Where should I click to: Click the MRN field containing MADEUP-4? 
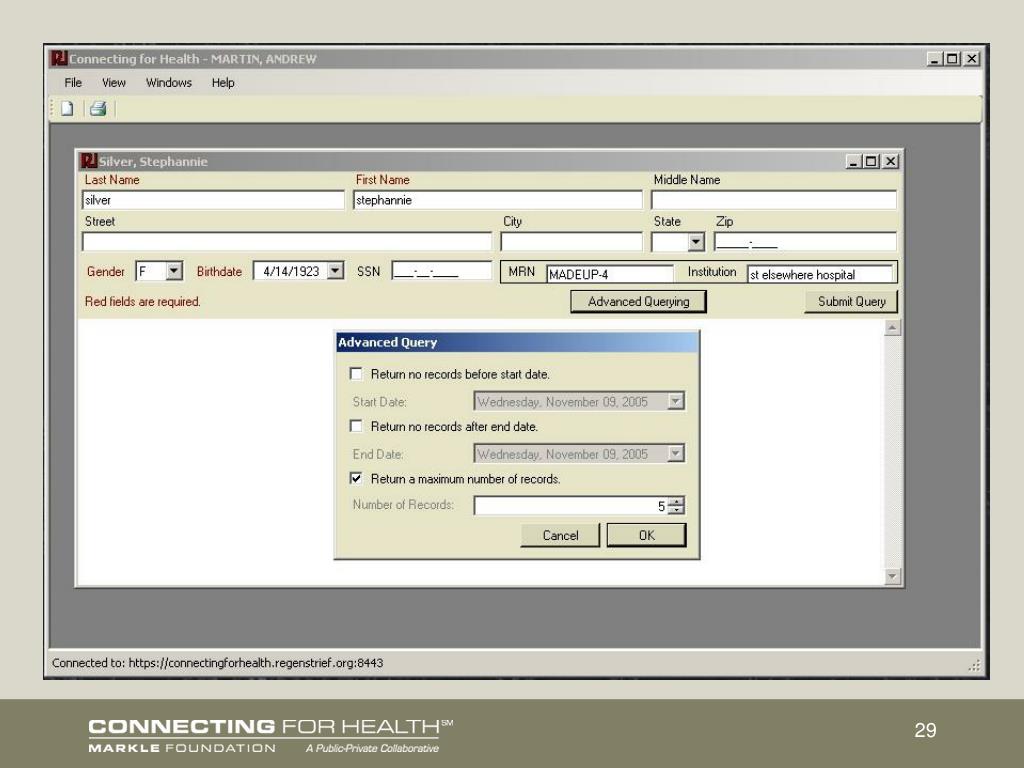click(609, 274)
